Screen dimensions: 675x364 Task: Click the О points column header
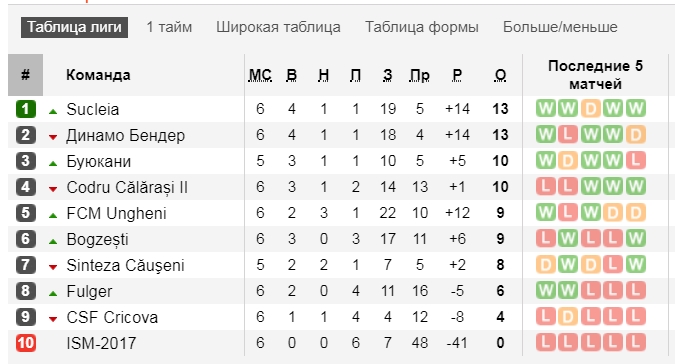coord(500,75)
